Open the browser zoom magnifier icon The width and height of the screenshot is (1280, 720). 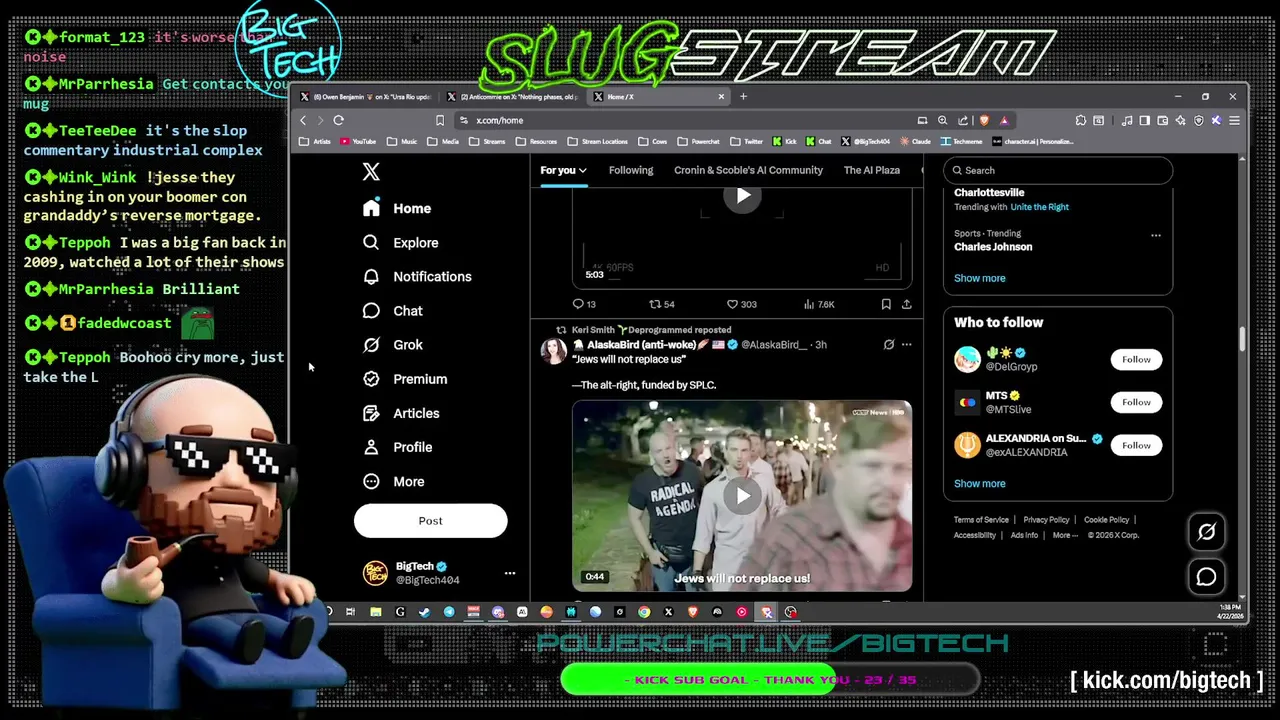click(x=942, y=120)
